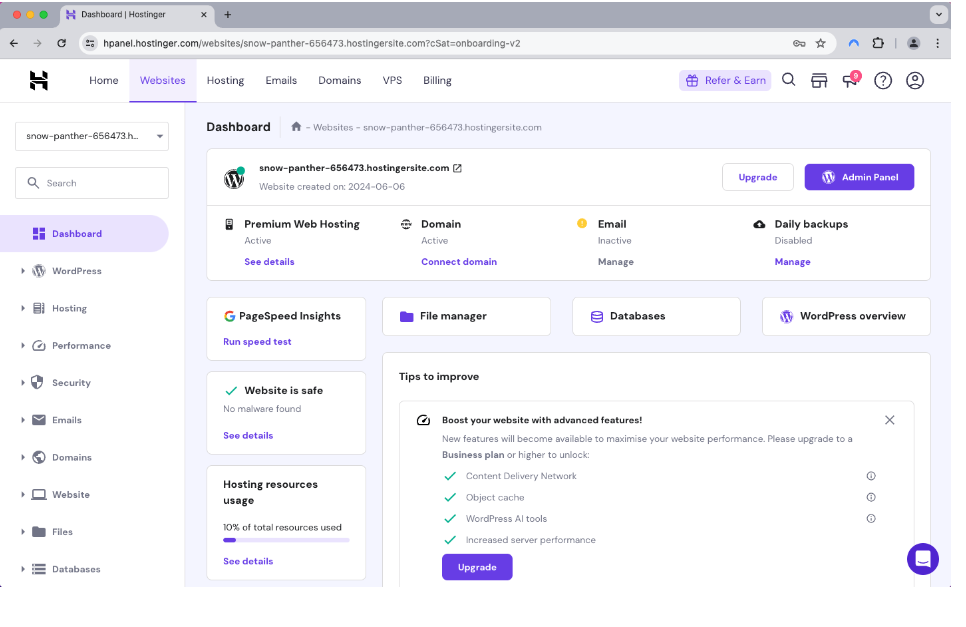Image resolution: width=966 pixels, height=627 pixels.
Task: Dismiss the Boost your website tip
Action: pos(890,420)
